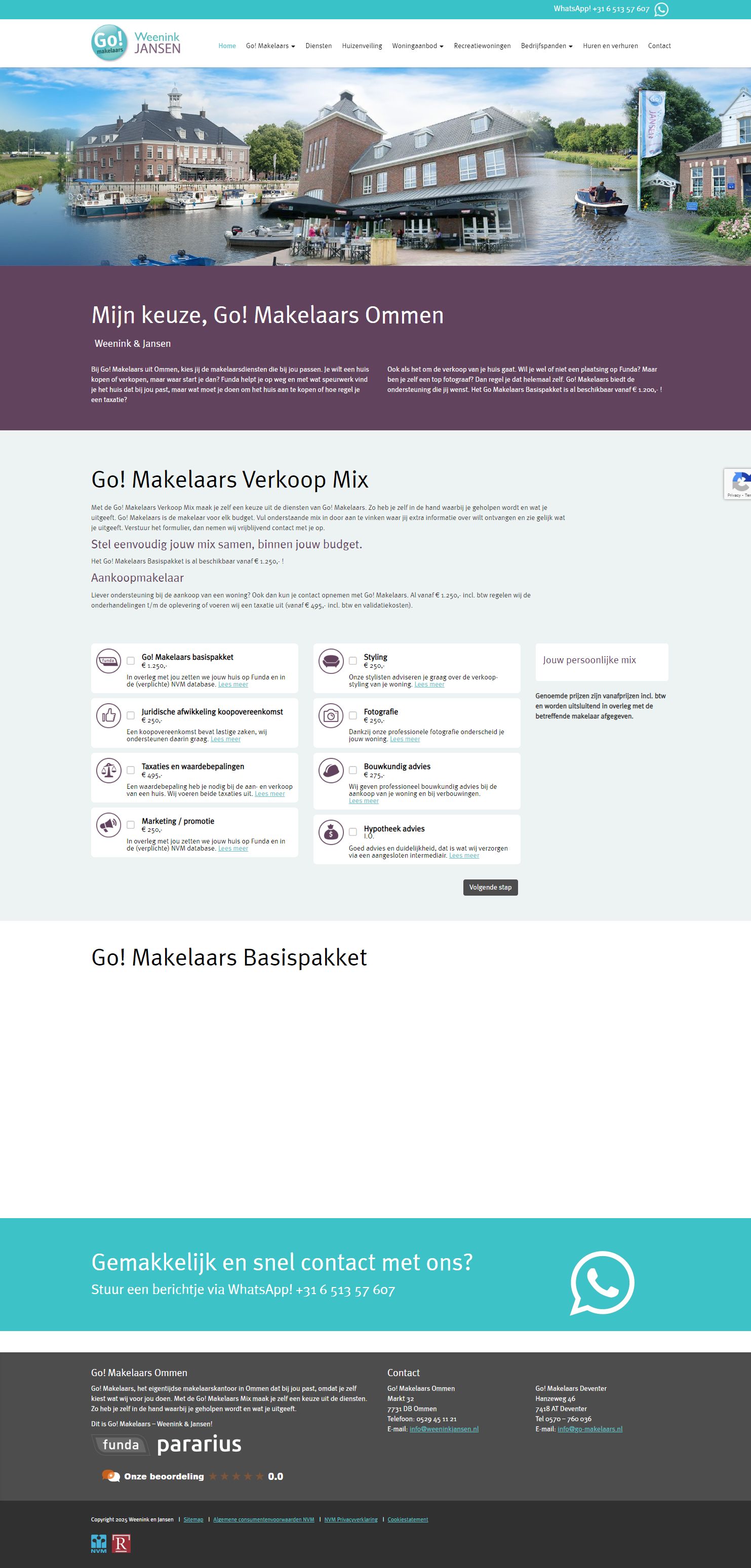The height and width of the screenshot is (1568, 751).
Task: Open the Contact menu item
Action: click(659, 46)
